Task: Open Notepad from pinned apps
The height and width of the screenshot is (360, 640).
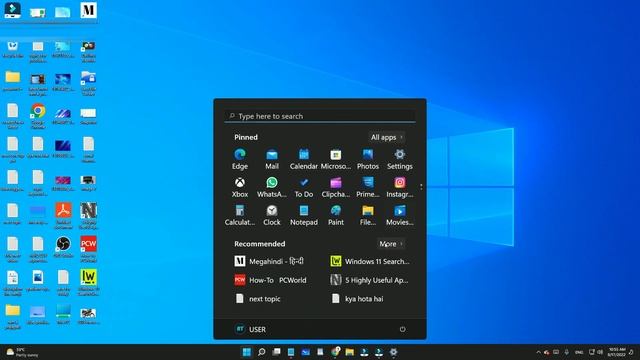Action: click(x=304, y=215)
